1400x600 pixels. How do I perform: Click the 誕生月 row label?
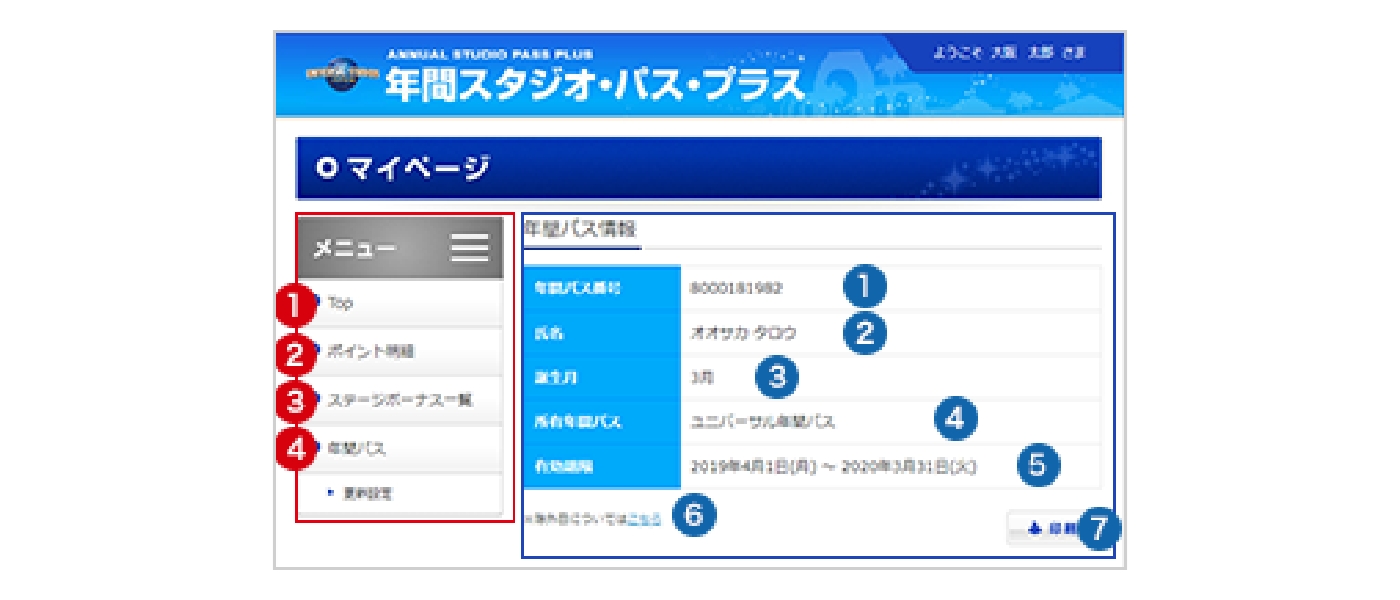click(x=601, y=378)
